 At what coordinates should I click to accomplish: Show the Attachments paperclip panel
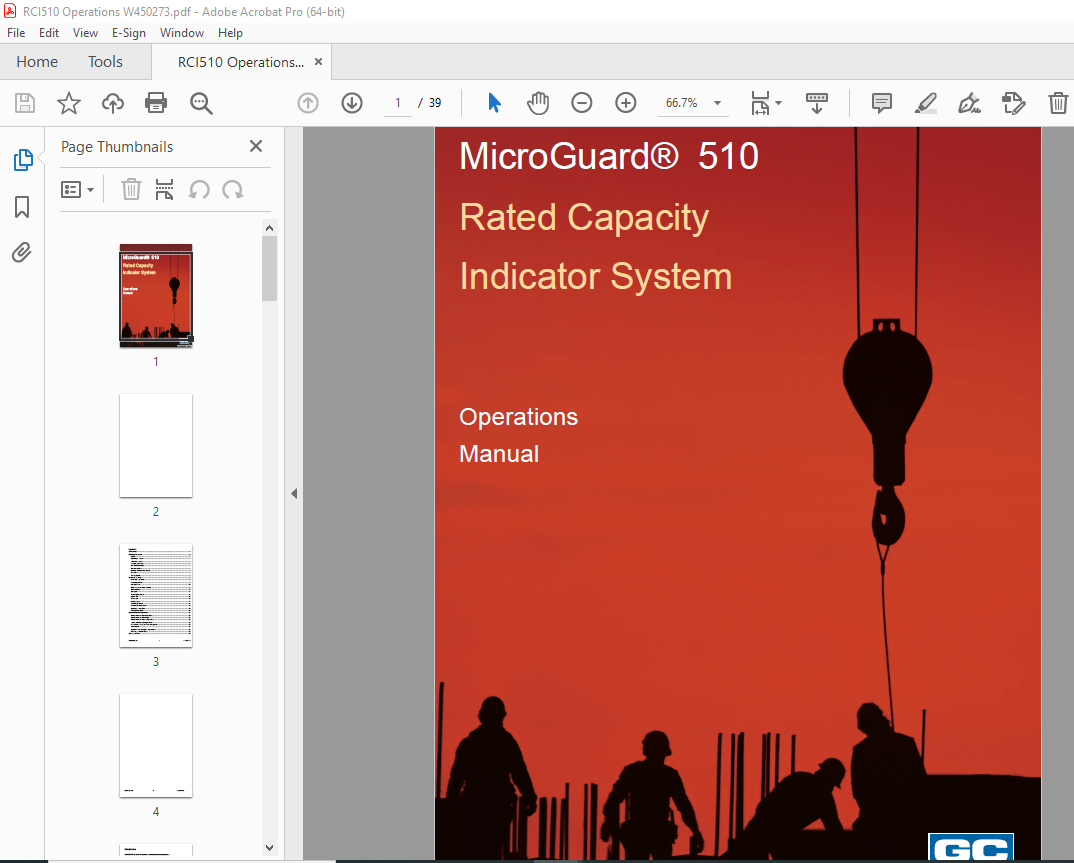pos(22,253)
